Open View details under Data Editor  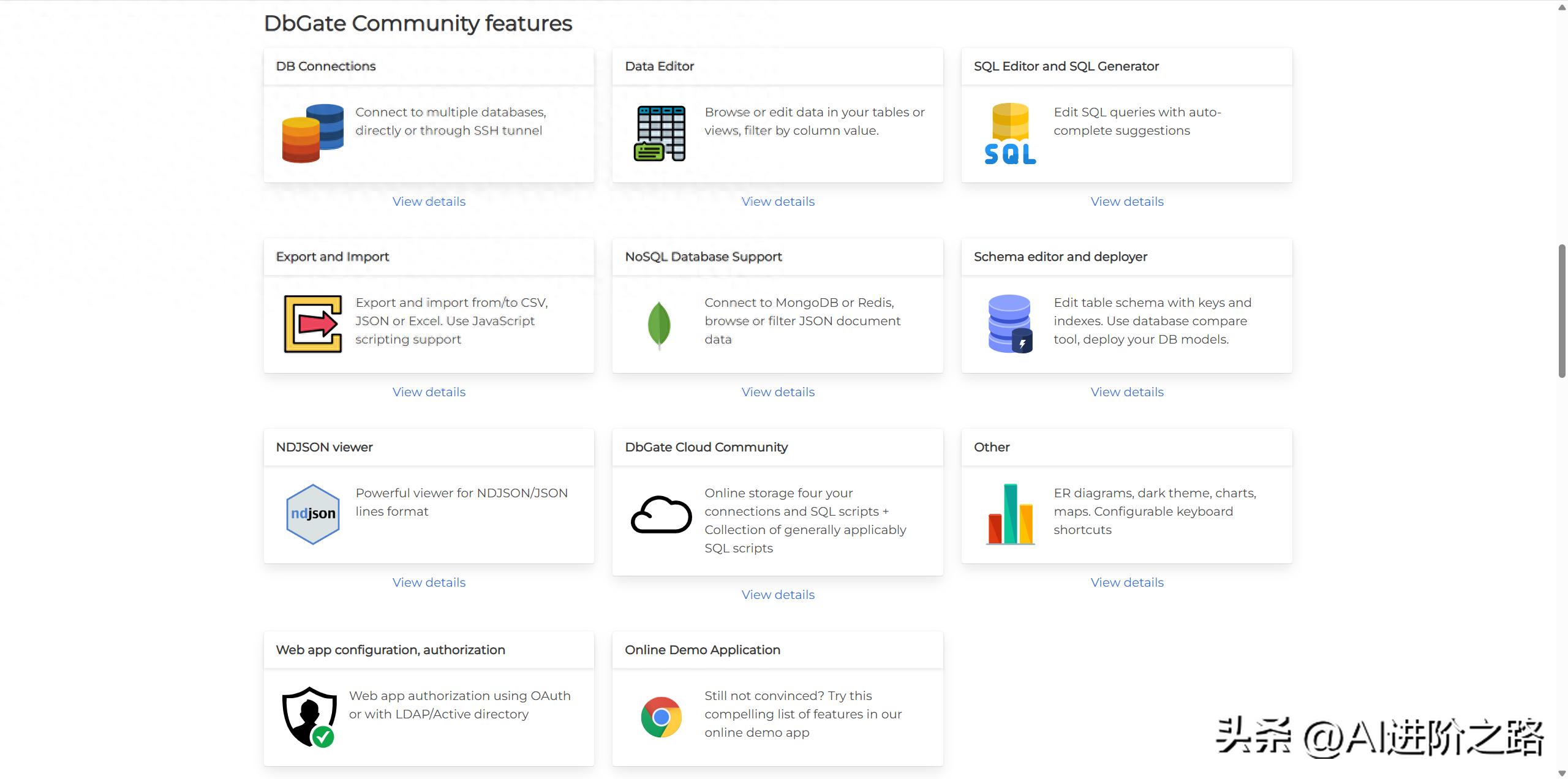click(778, 201)
